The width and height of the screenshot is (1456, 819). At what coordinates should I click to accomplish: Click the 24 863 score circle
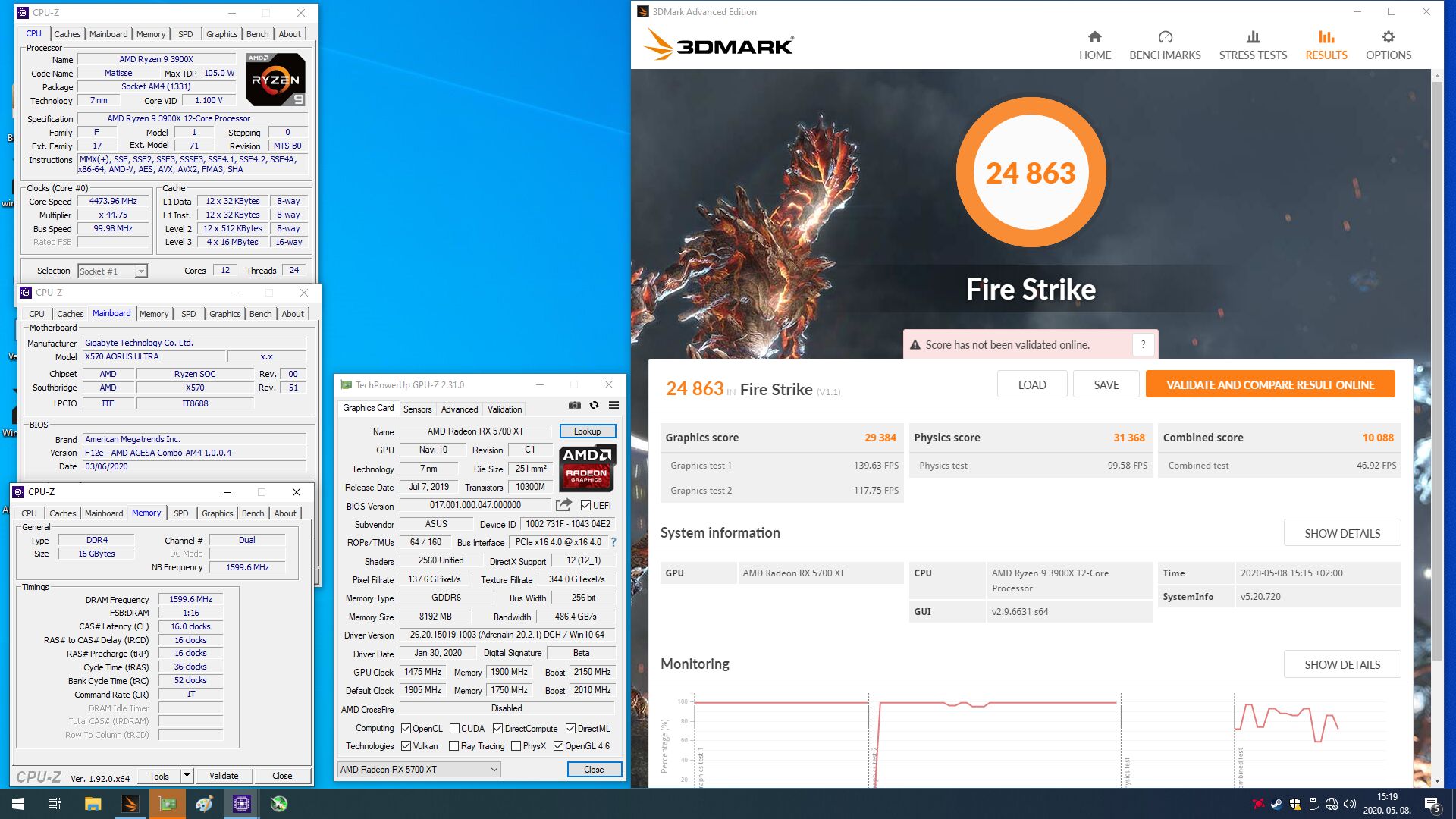click(1031, 173)
